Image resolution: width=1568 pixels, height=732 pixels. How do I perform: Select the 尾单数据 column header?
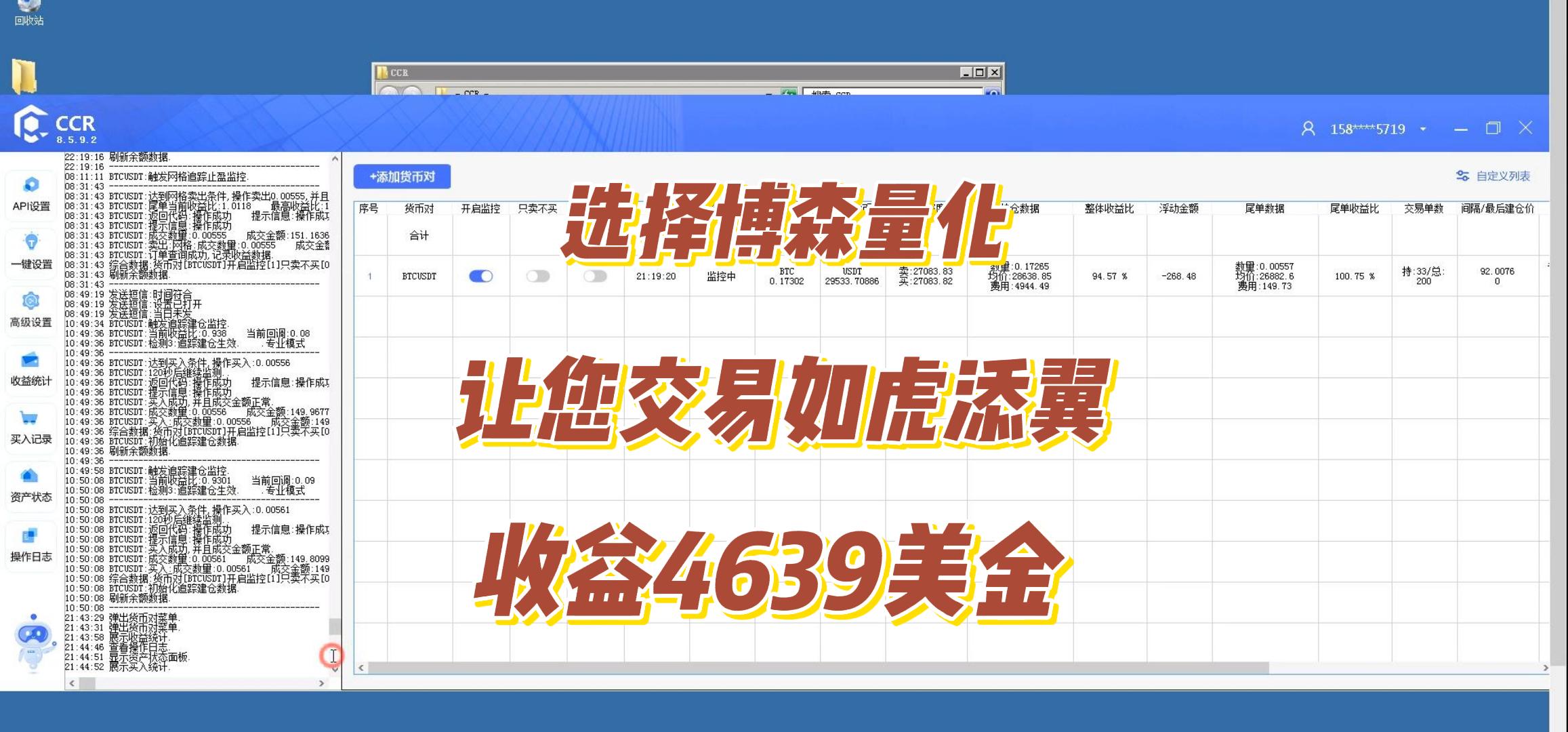pyautogui.click(x=1264, y=209)
